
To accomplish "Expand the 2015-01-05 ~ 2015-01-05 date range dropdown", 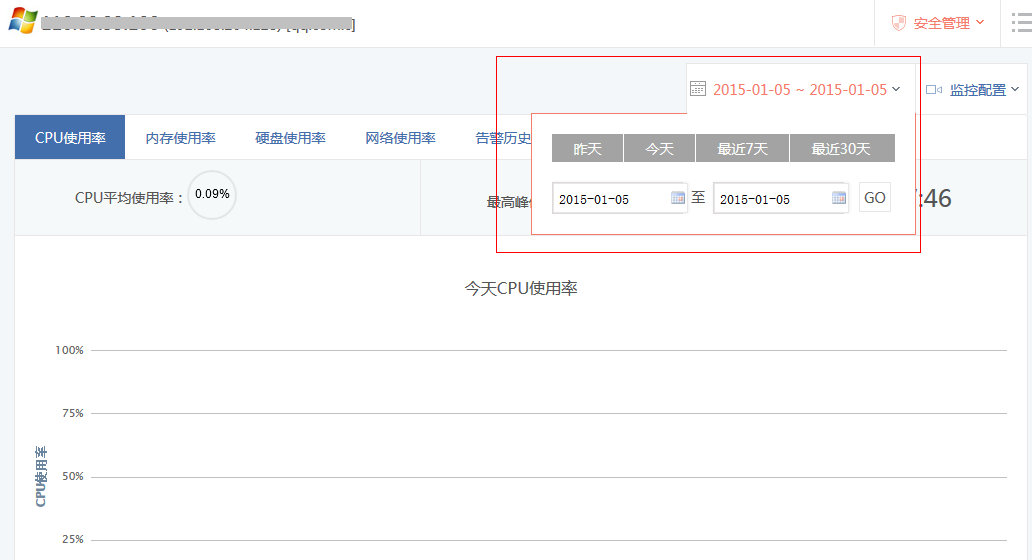I will pos(807,89).
